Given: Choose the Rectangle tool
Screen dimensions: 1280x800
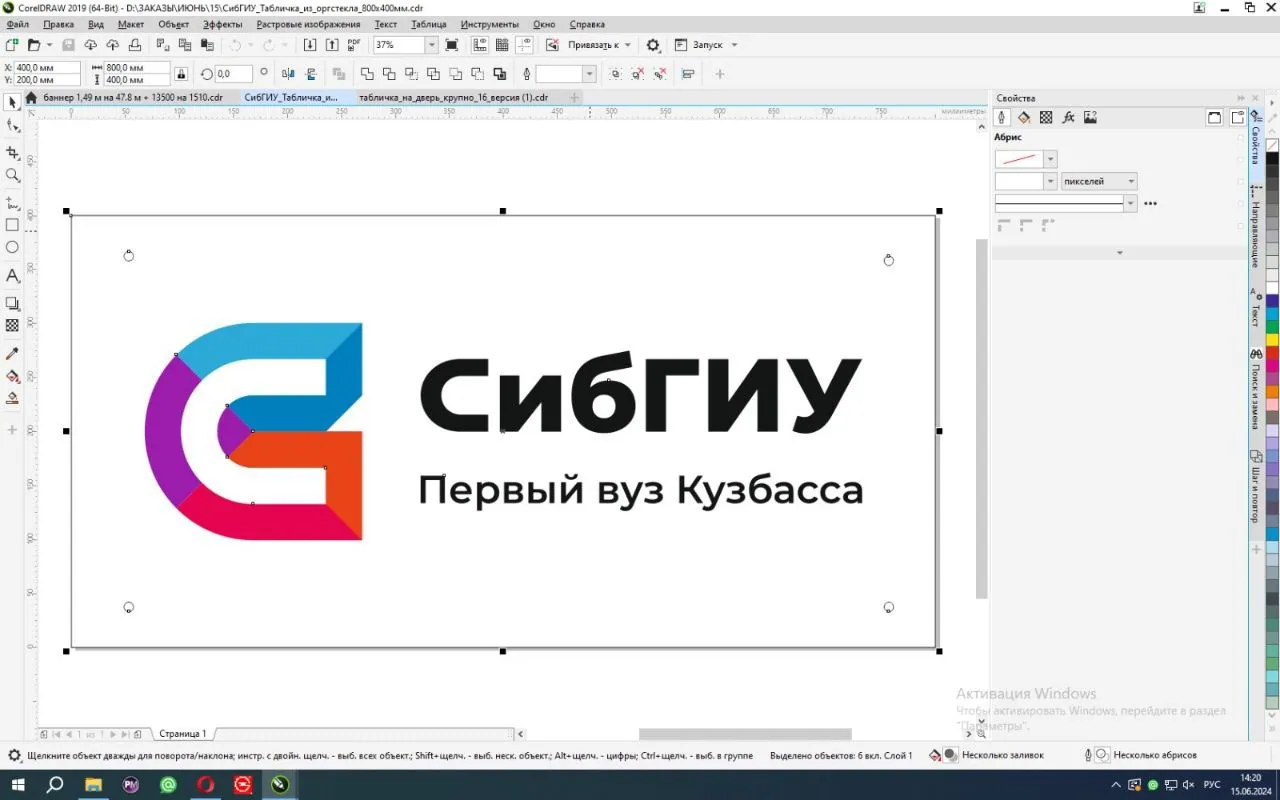Looking at the screenshot, I should coord(12,225).
